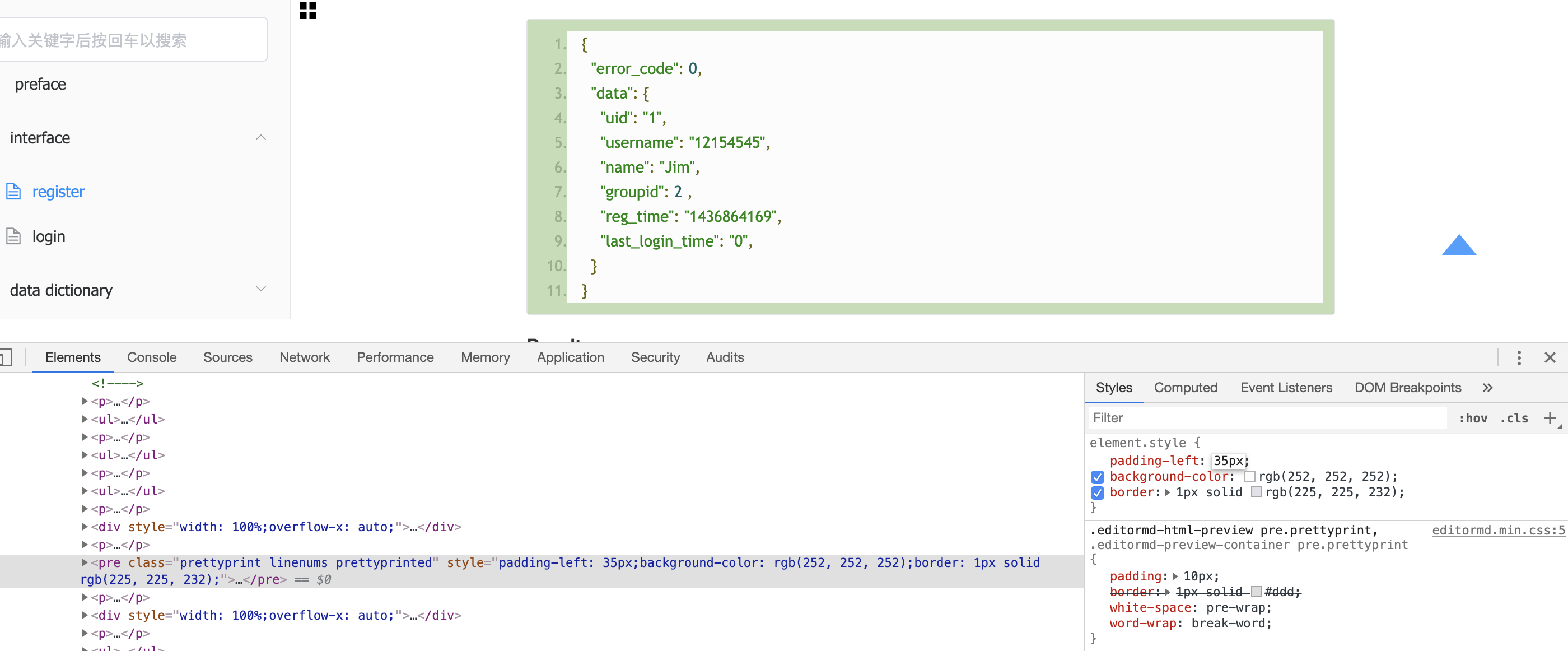
Task: Click the grid layout icon at top of page
Action: click(308, 11)
